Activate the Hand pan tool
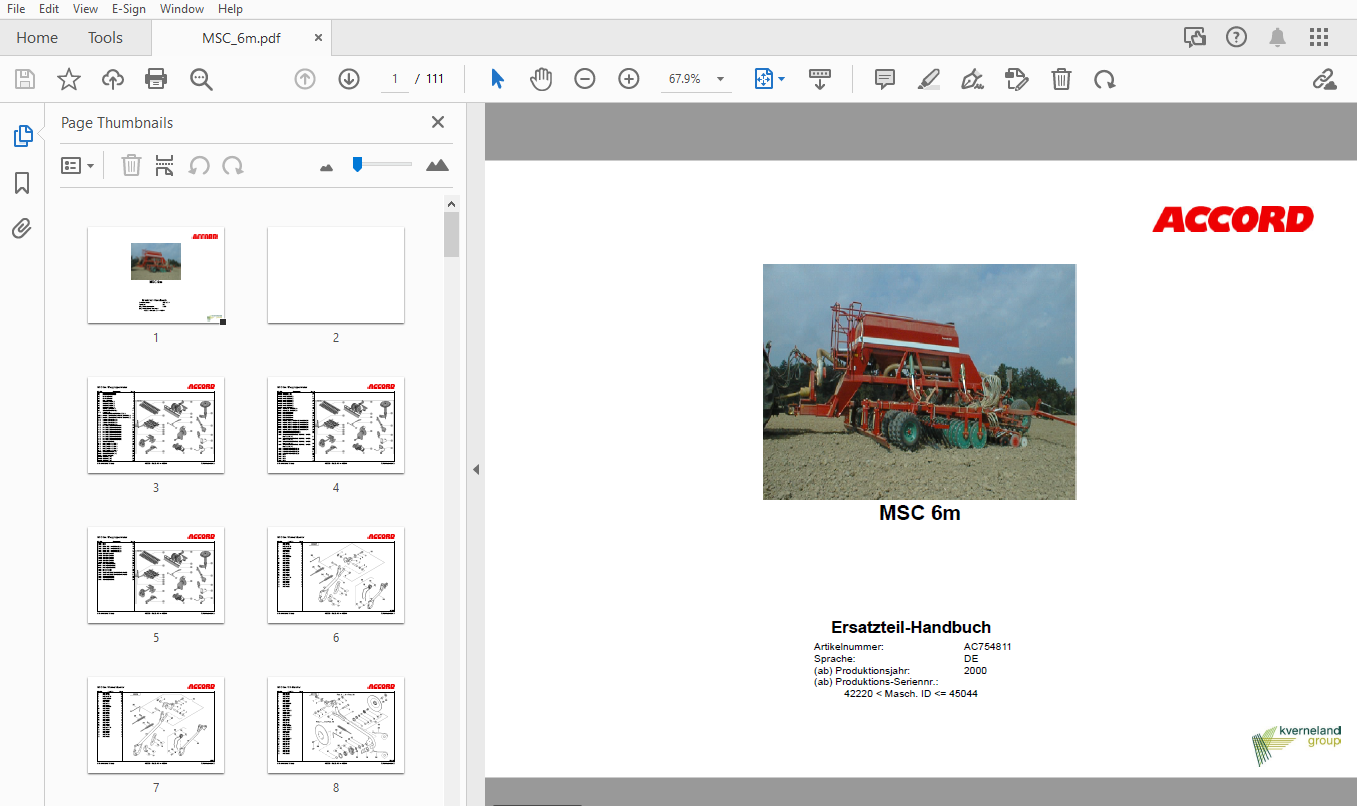The image size is (1357, 806). coord(541,79)
